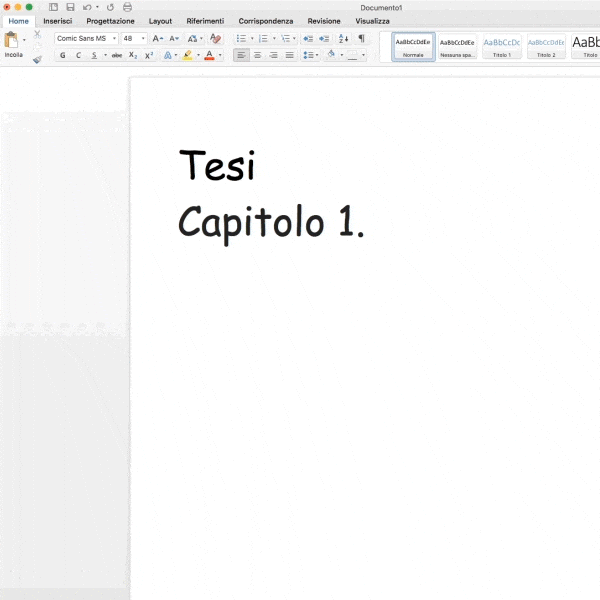This screenshot has width=600, height=600.
Task: Increase font size with larger A icon
Action: click(157, 39)
